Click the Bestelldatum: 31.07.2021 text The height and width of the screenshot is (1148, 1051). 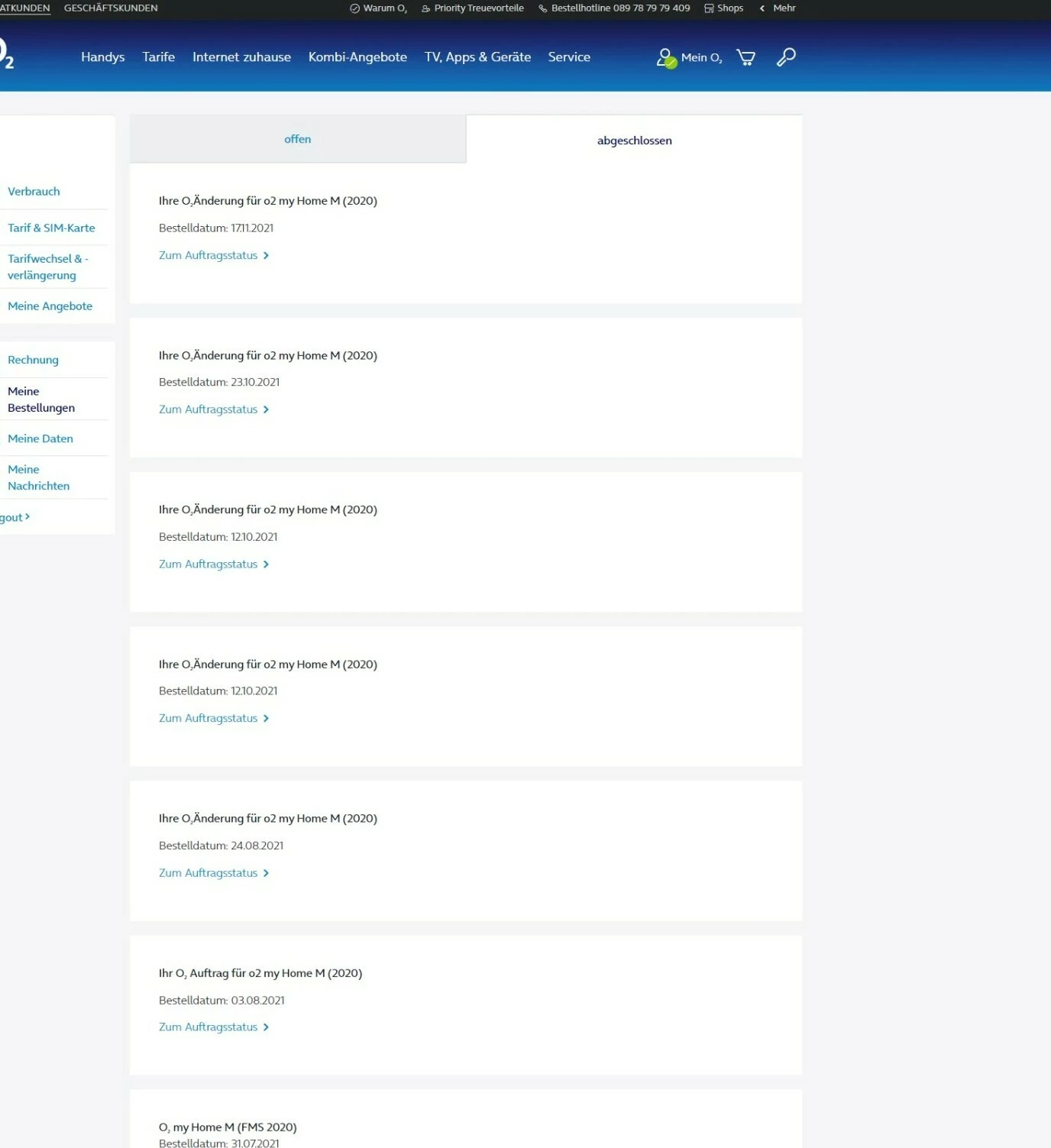[219, 1143]
